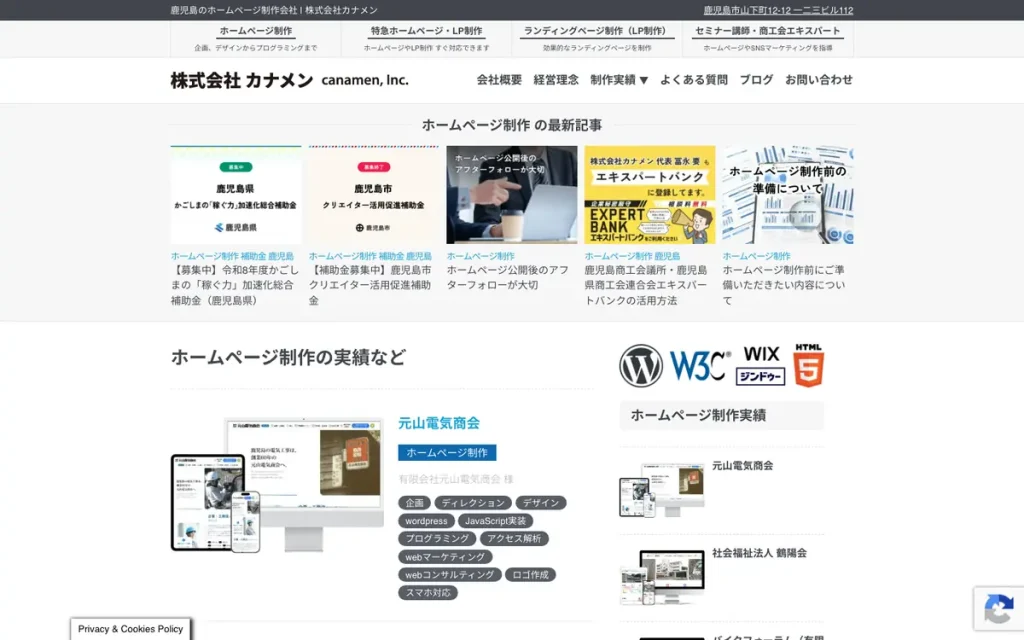Open article 【補助金募集中】鹿児島市クリエイター活用
The height and width of the screenshot is (640, 1024).
point(370,285)
